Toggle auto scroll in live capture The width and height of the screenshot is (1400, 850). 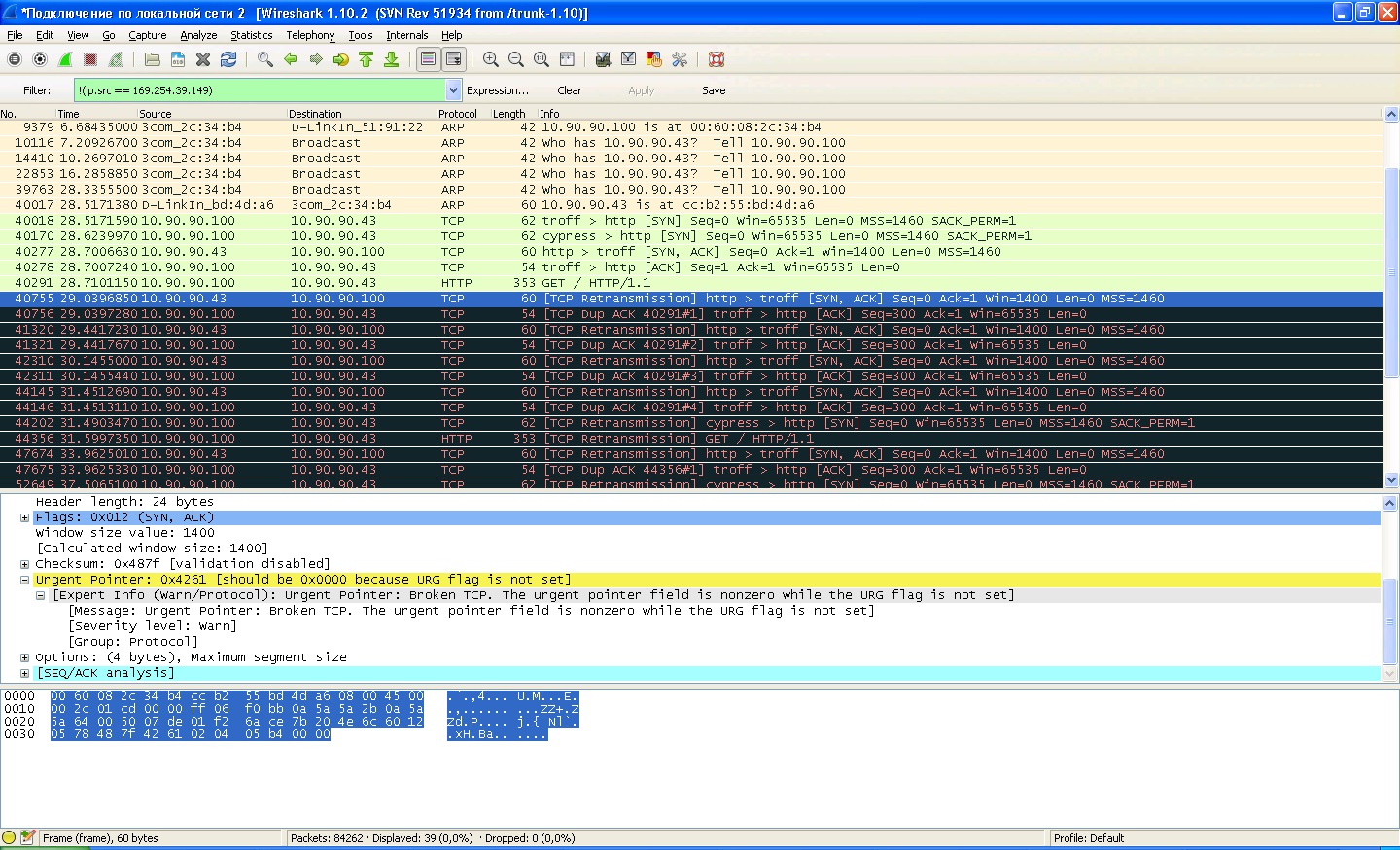coord(453,59)
